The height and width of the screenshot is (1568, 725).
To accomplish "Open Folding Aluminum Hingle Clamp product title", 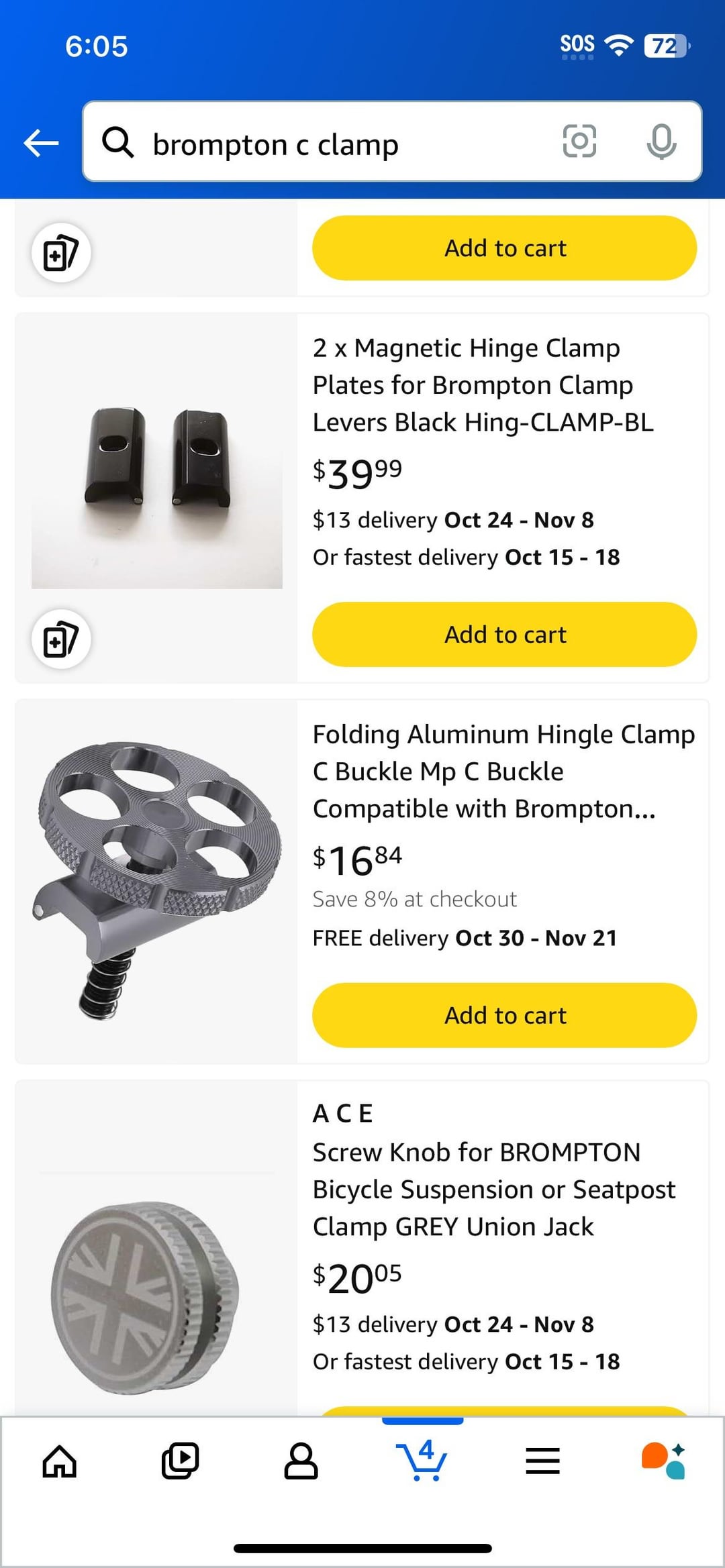I will coord(503,772).
